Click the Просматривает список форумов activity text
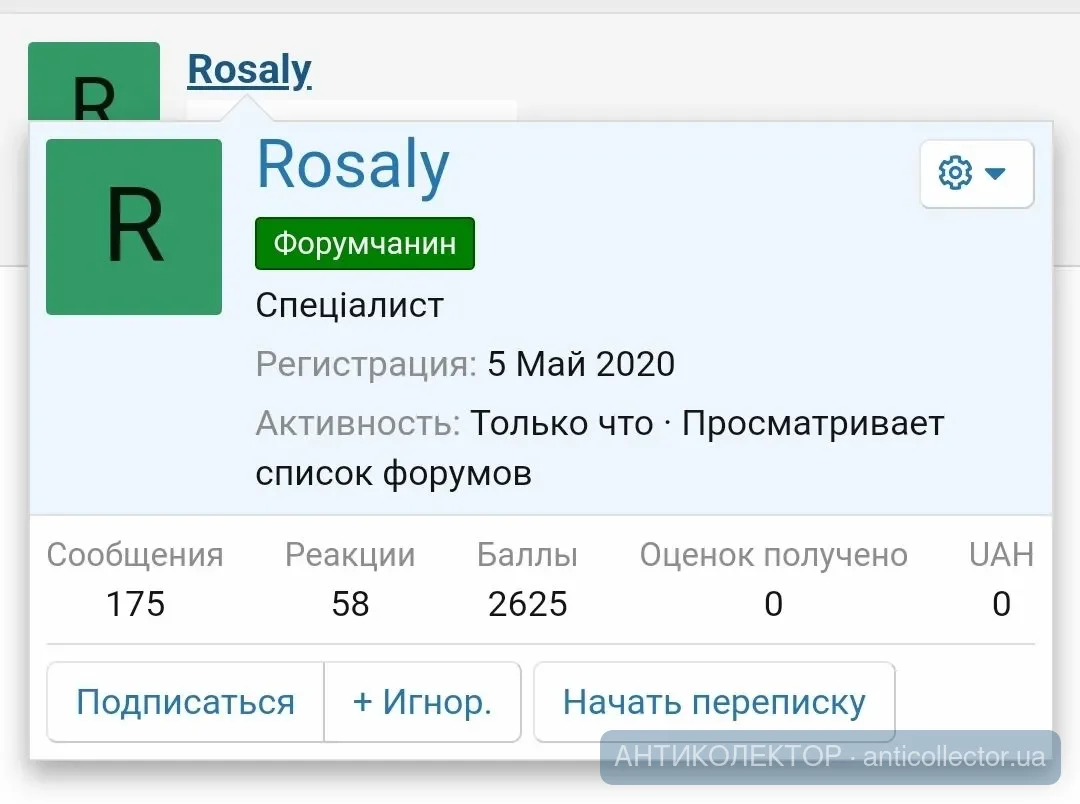This screenshot has width=1080, height=804. click(x=600, y=448)
